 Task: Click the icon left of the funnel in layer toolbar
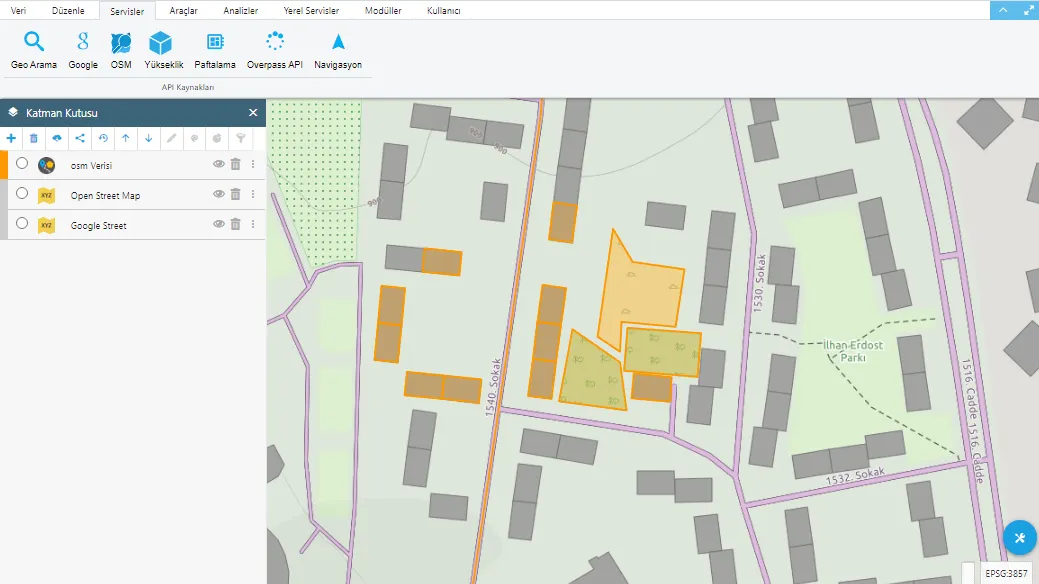pyautogui.click(x=217, y=138)
